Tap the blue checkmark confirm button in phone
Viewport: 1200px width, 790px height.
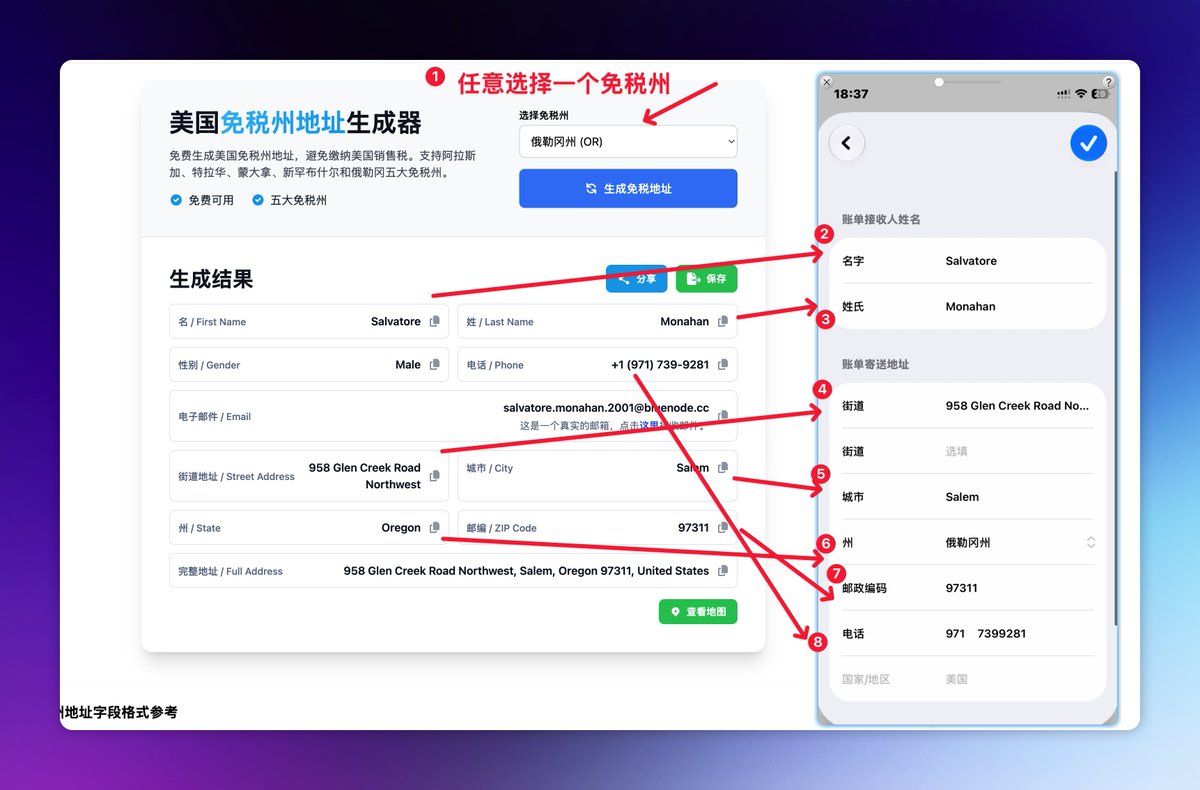(x=1088, y=143)
